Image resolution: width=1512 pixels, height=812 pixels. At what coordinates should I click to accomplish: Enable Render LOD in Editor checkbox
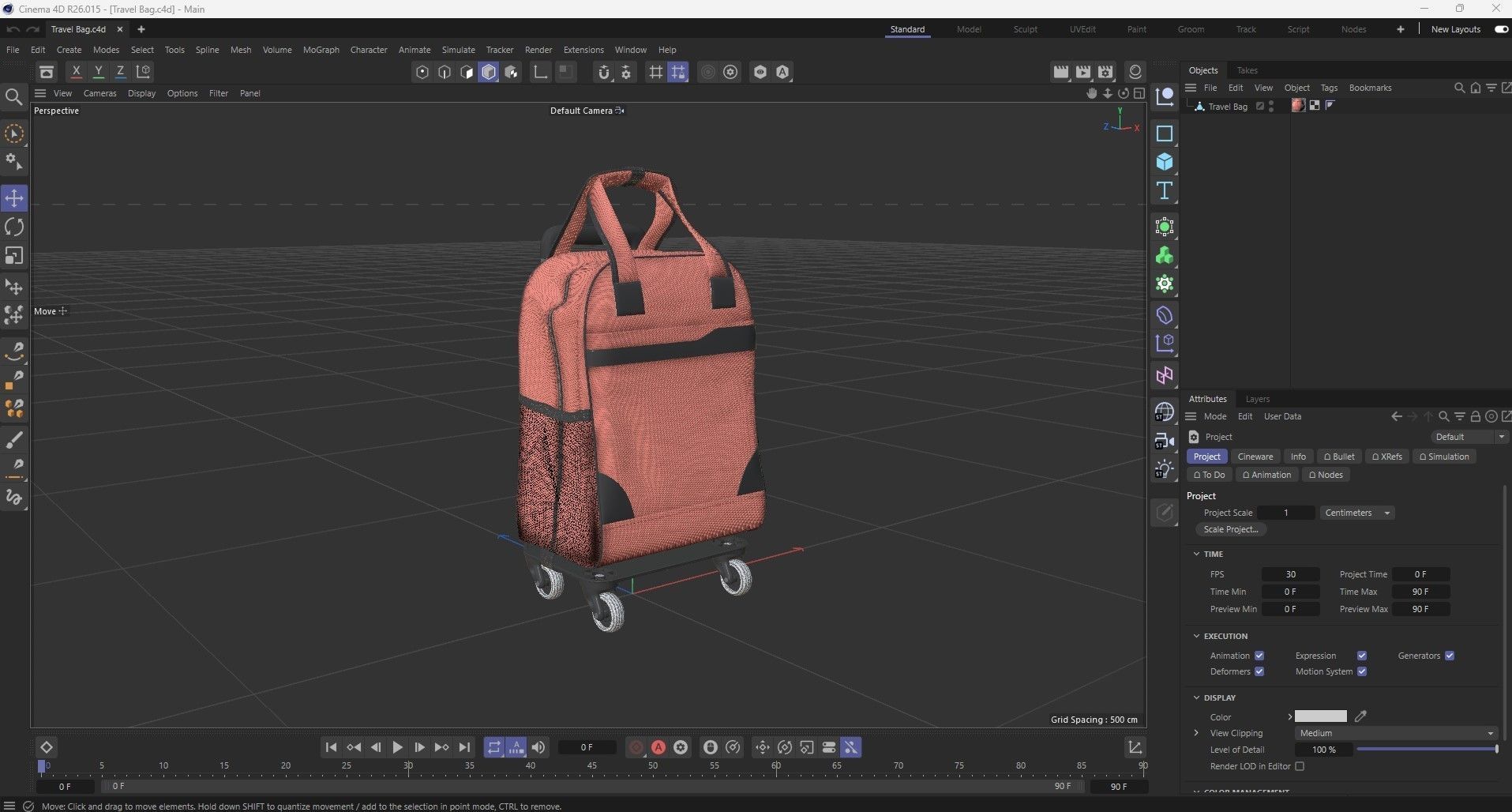1300,766
